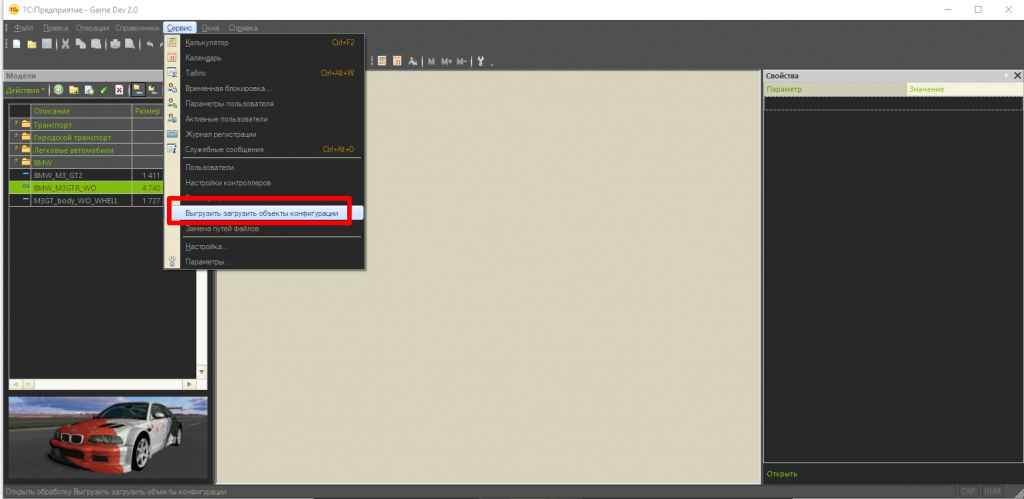This screenshot has width=1024, height=499.
Task: Click the BMW car preview thumbnail
Action: pos(108,438)
